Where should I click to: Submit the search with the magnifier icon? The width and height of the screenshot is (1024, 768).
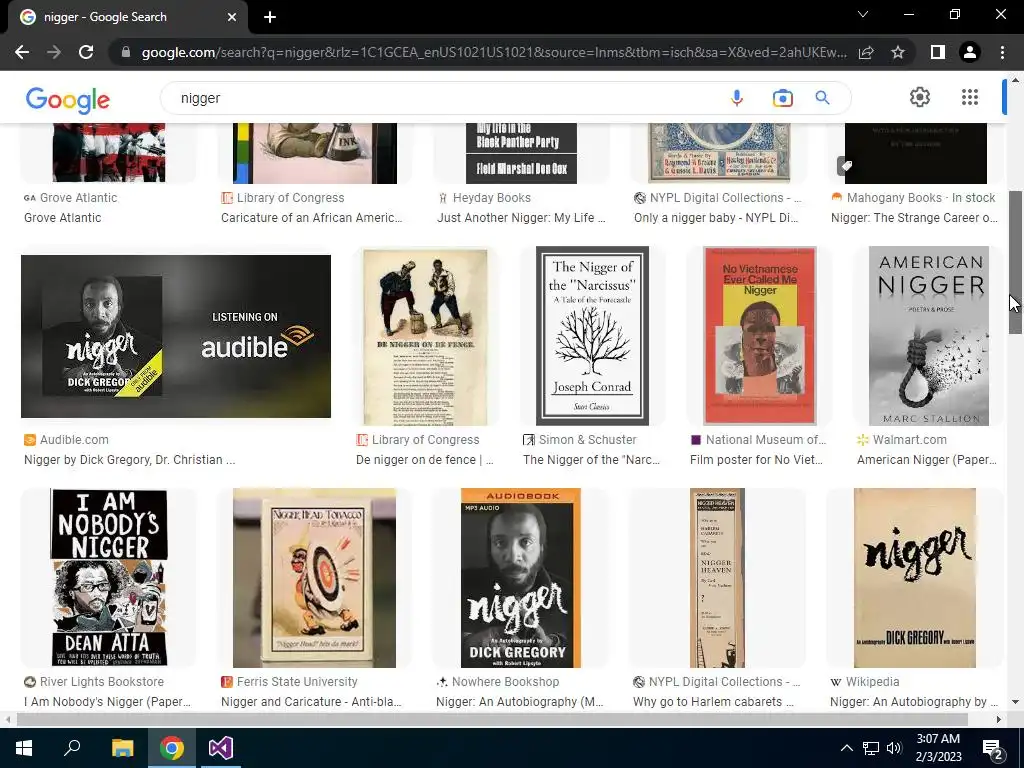tap(822, 98)
